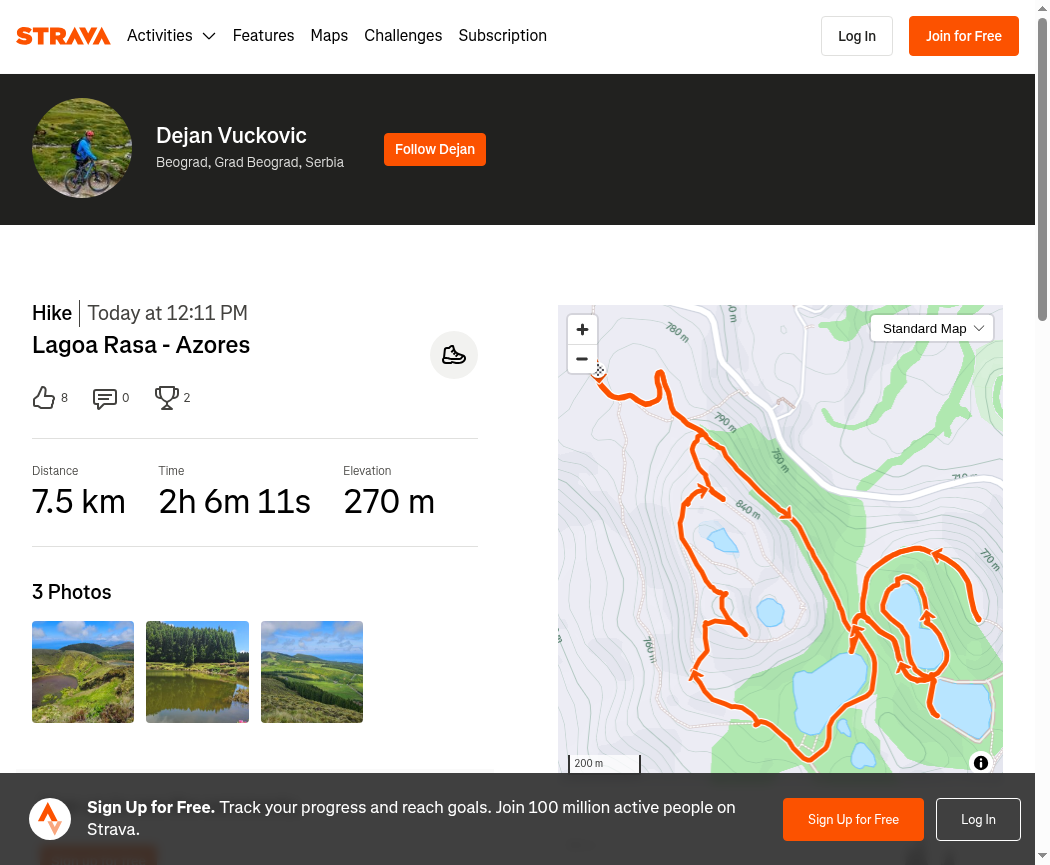
Task: View Dejan Vuckovic's profile picture
Action: pos(82,148)
